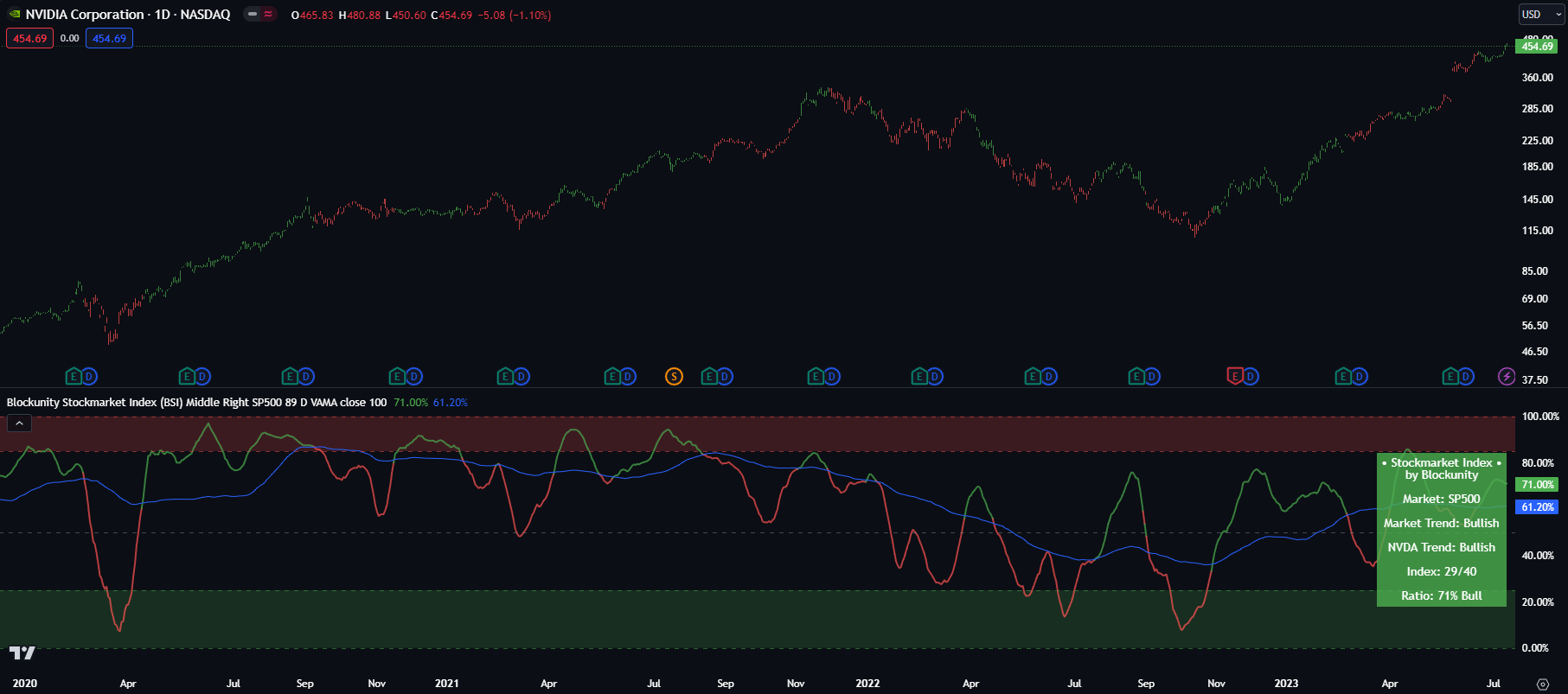Click the 2023 label on the time axis
The width and height of the screenshot is (1568, 694).
1286,684
